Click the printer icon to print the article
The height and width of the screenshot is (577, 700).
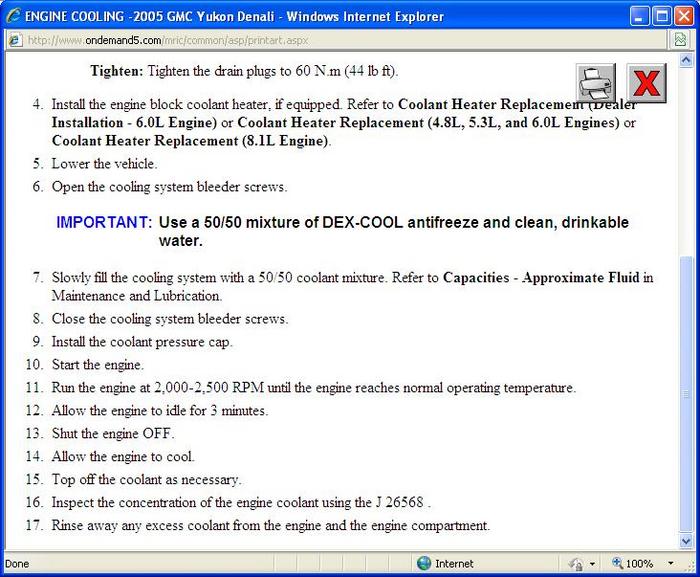coord(596,83)
